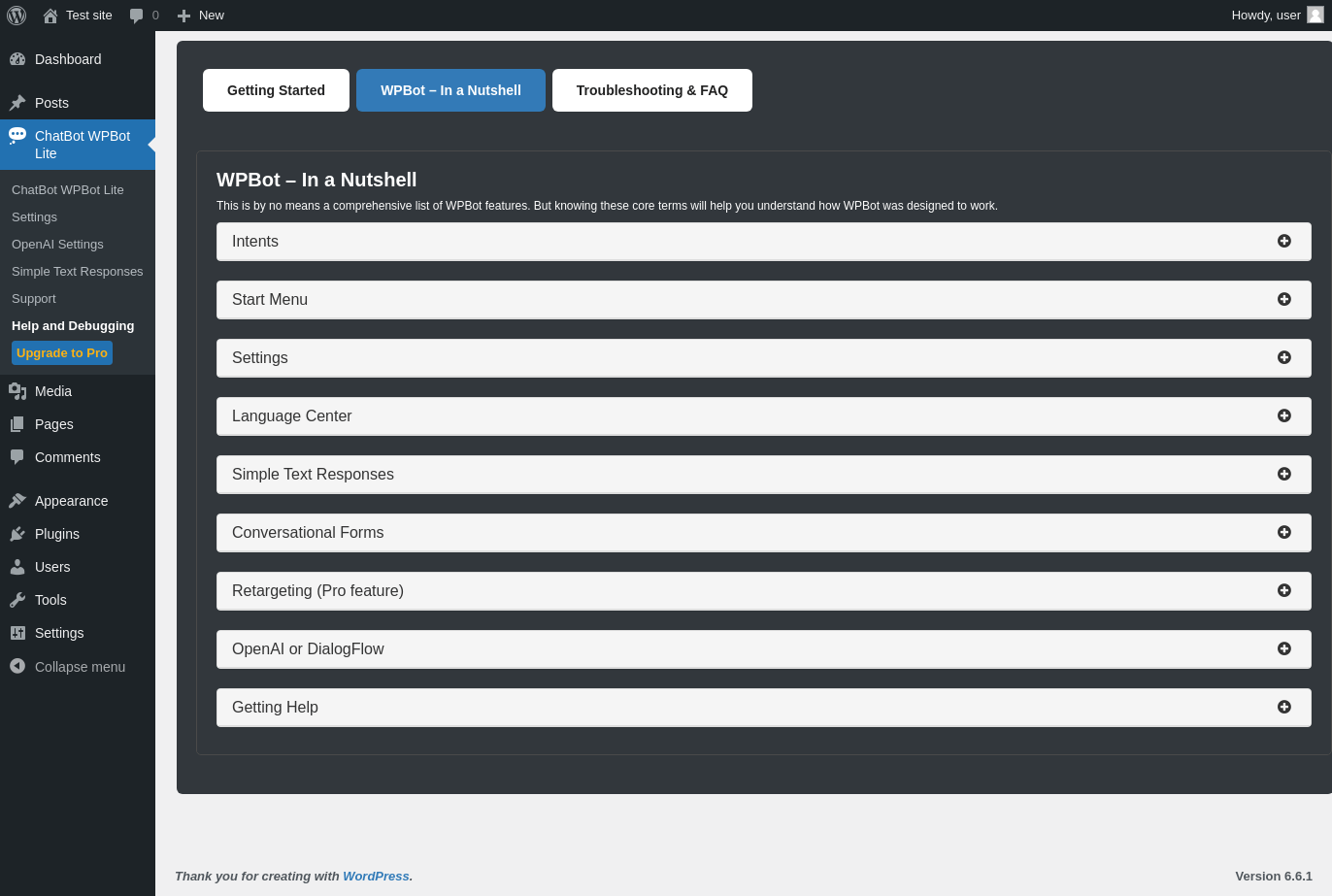The width and height of the screenshot is (1332, 896).
Task: Click the plus icon on Language Center row
Action: click(1284, 415)
